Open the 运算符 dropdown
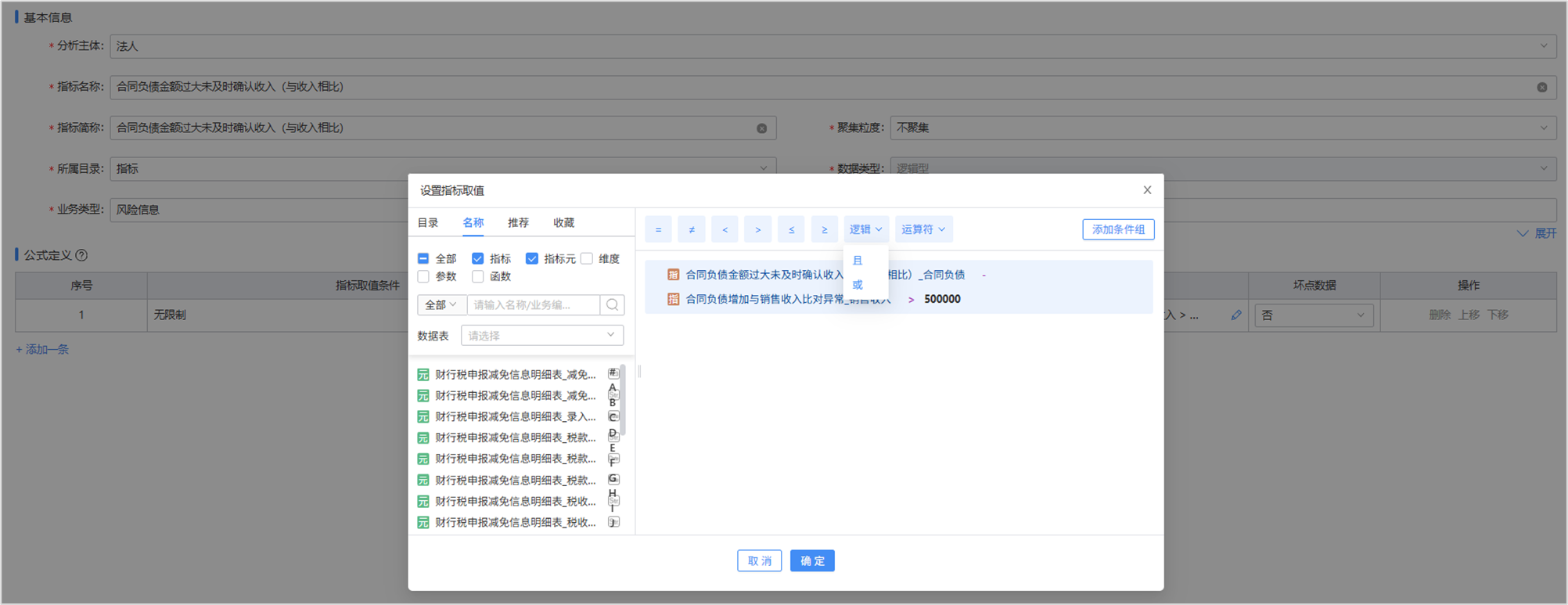 tap(923, 229)
